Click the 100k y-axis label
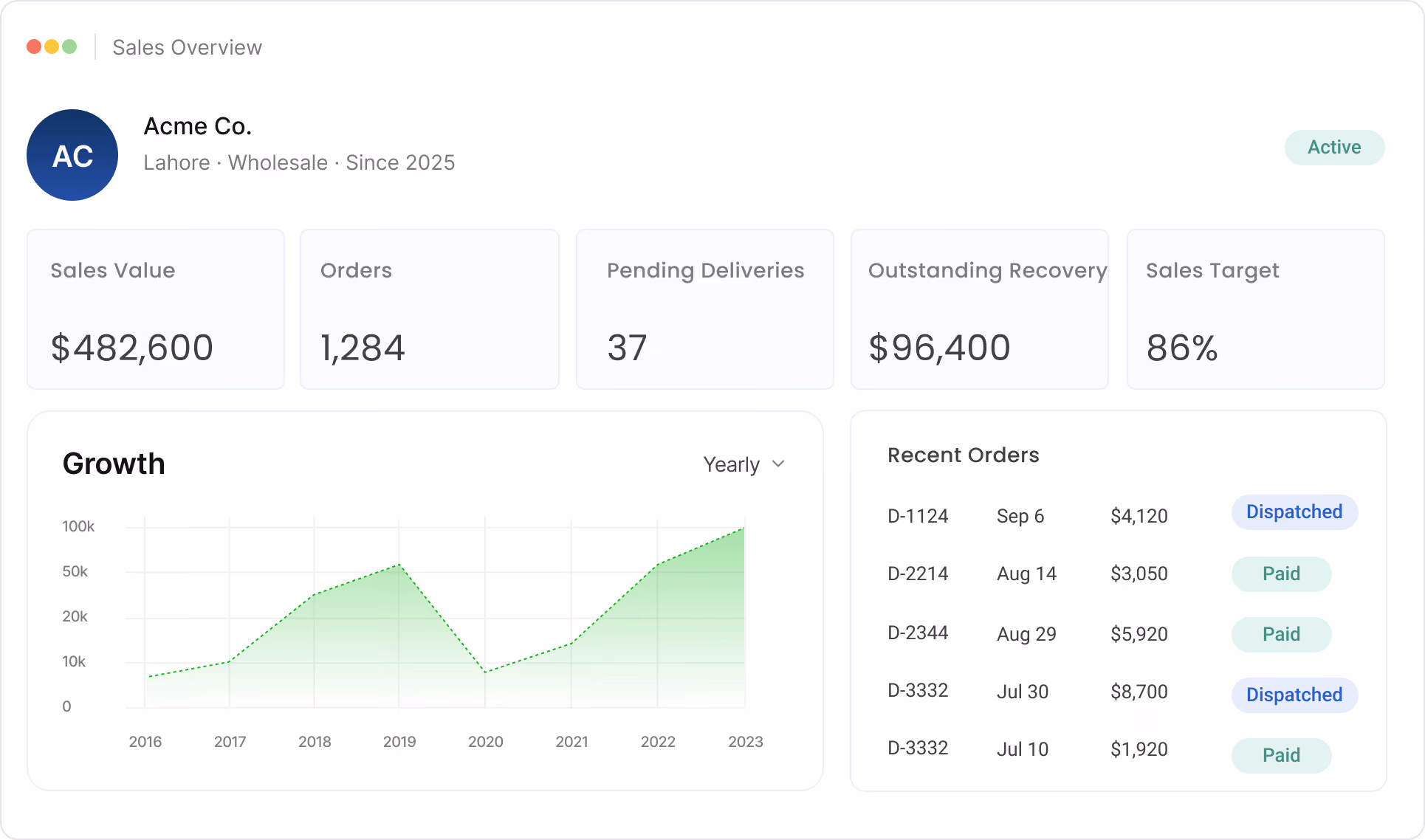The image size is (1425, 840). coord(78,526)
